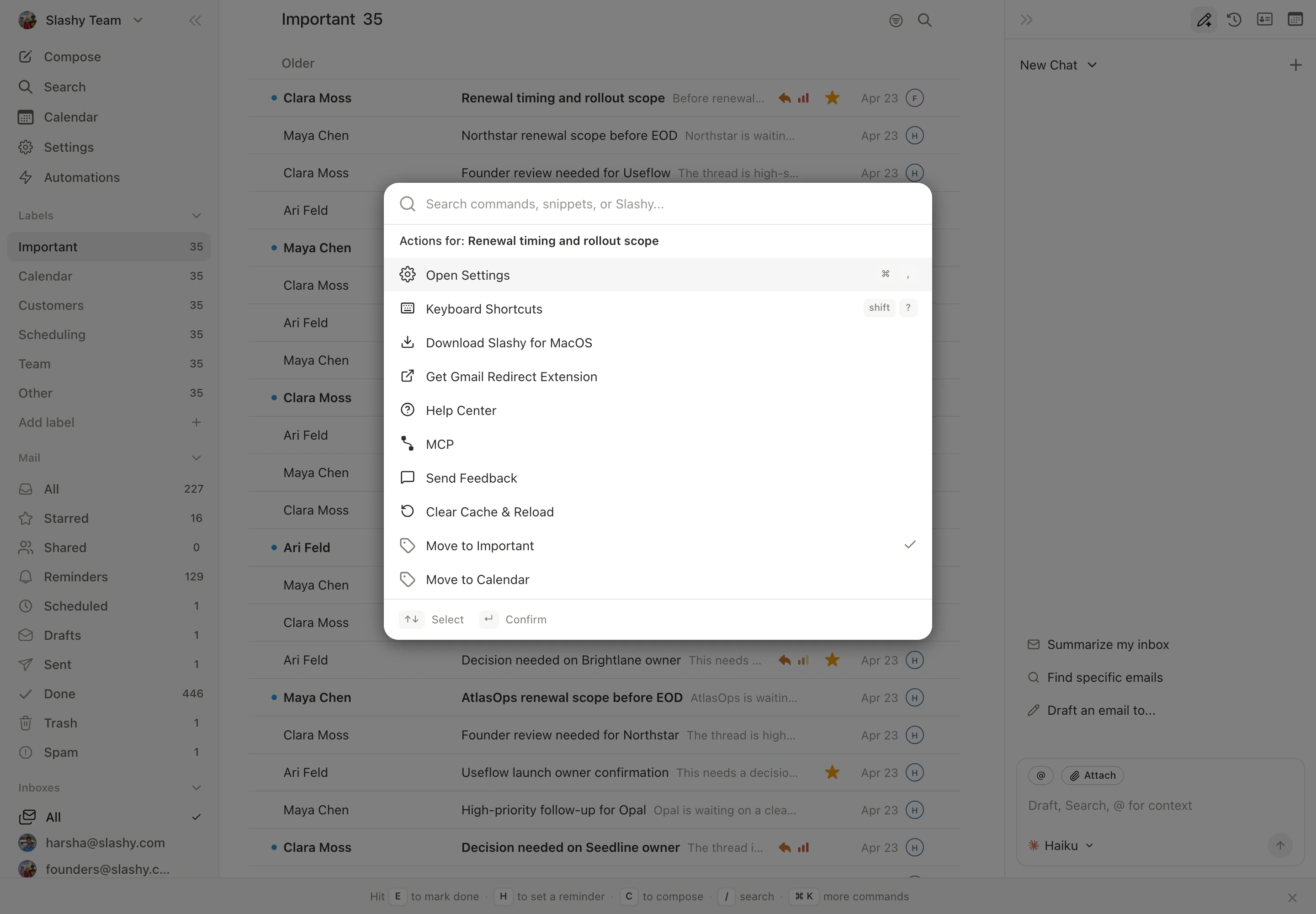Collapse the right chat panel chevrons

pos(1026,20)
